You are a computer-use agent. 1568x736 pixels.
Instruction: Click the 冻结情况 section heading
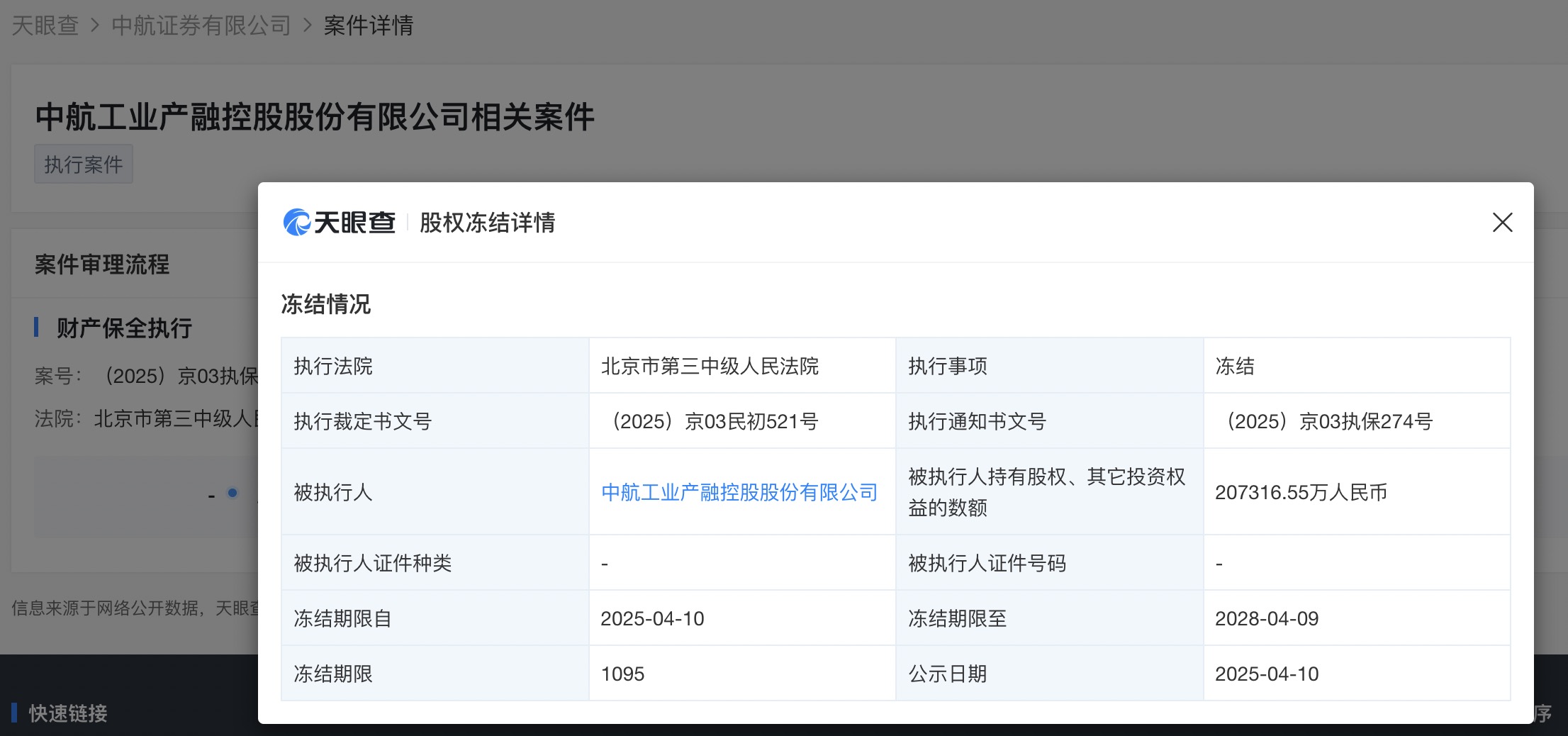click(326, 304)
